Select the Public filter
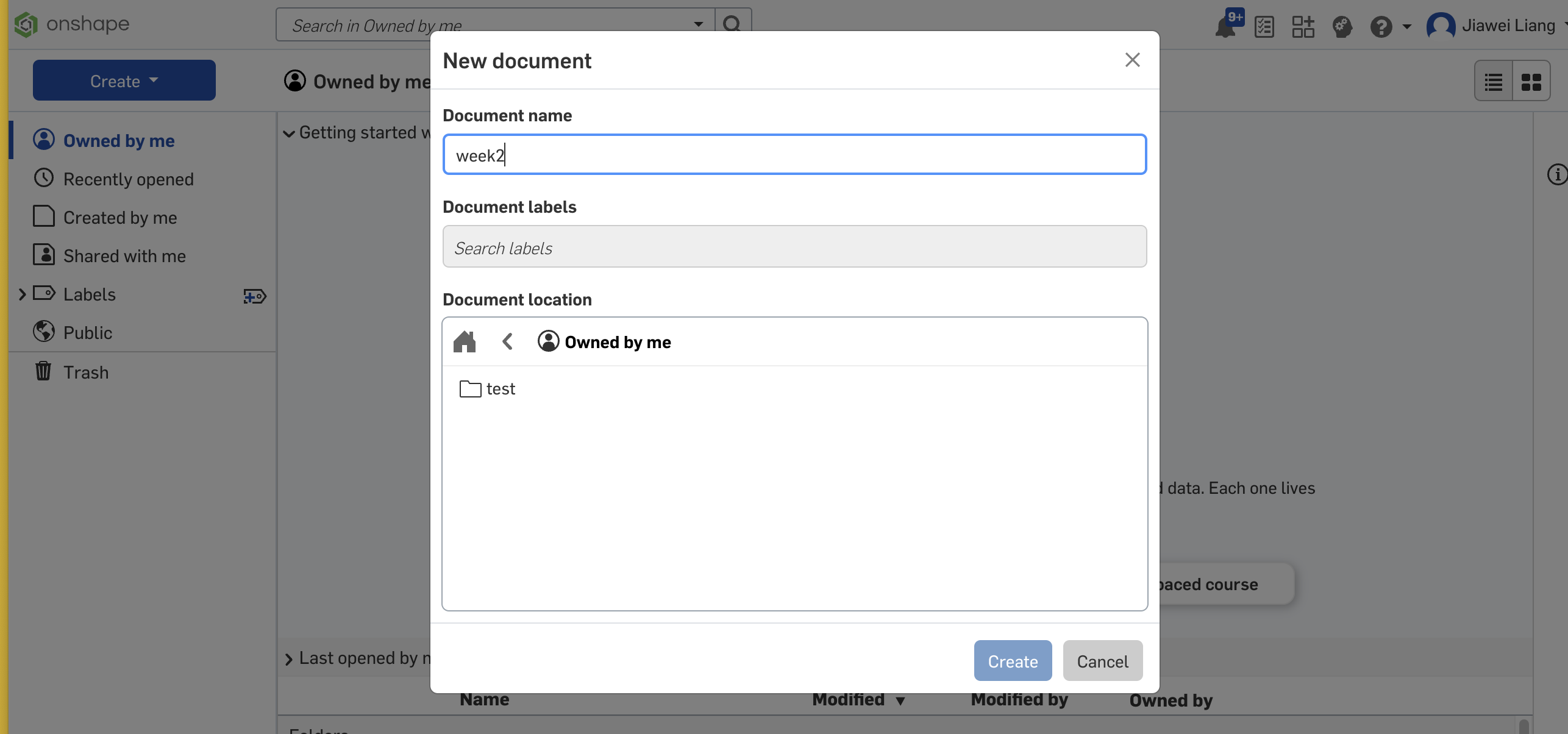 (x=88, y=333)
